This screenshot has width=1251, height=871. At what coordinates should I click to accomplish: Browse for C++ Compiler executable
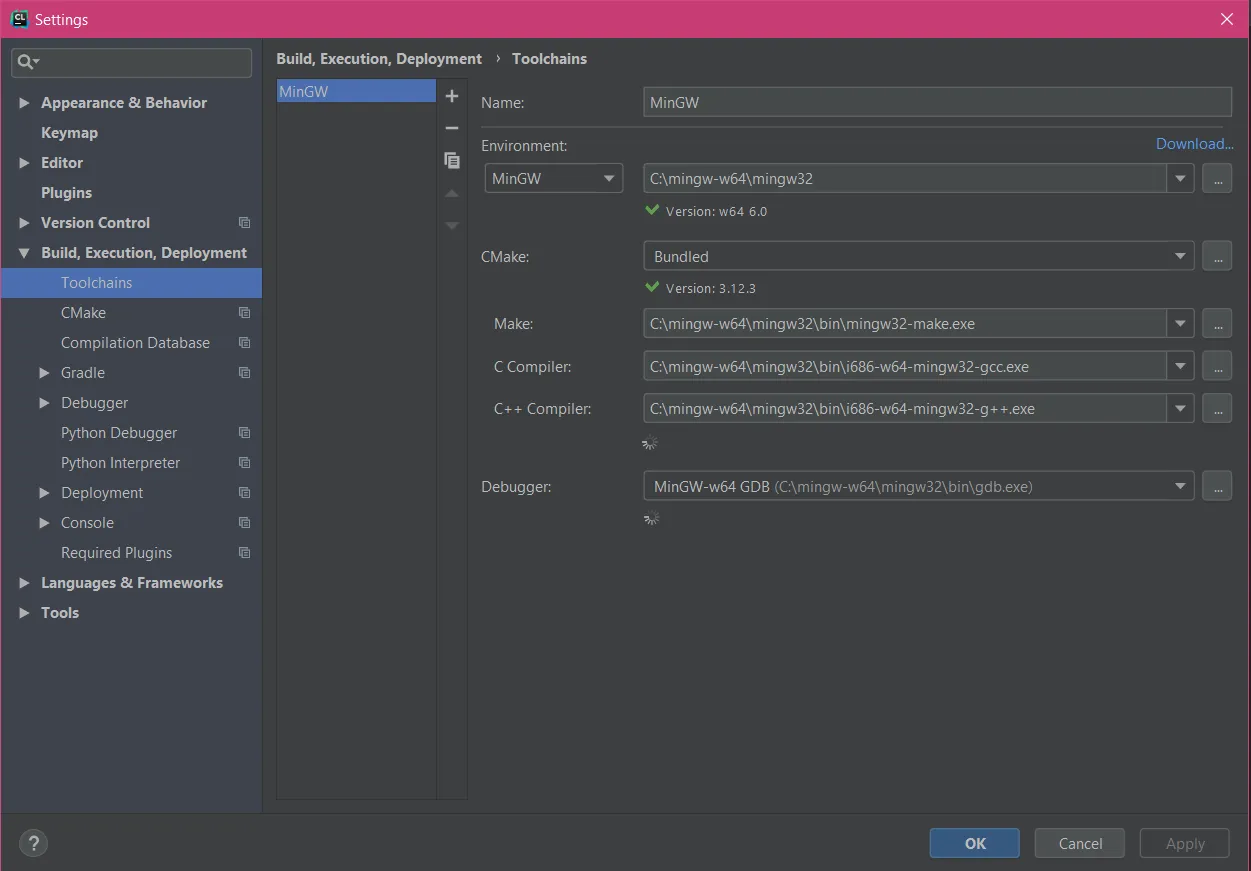coord(1217,408)
